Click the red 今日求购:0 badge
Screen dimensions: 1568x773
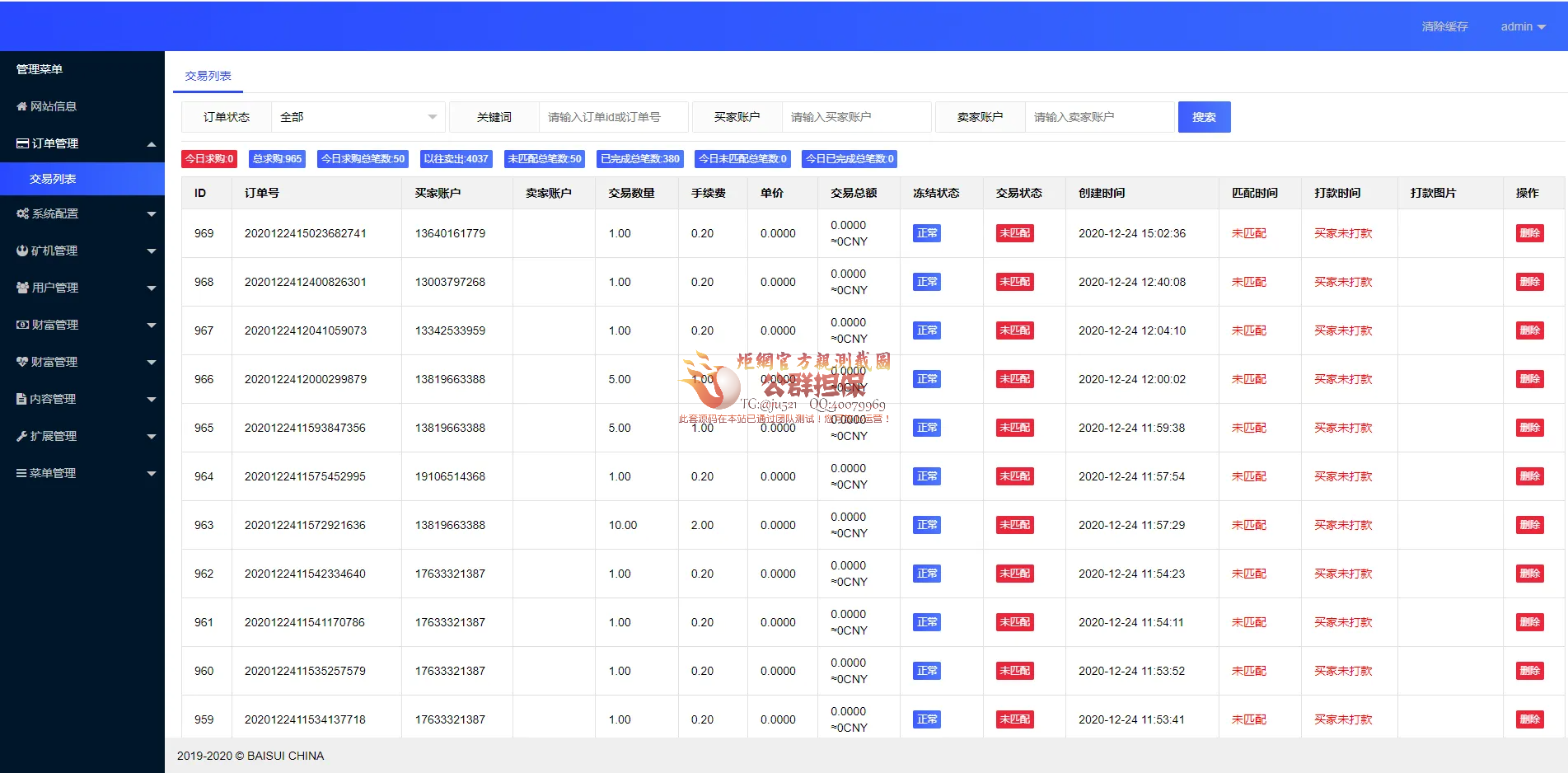click(x=209, y=159)
